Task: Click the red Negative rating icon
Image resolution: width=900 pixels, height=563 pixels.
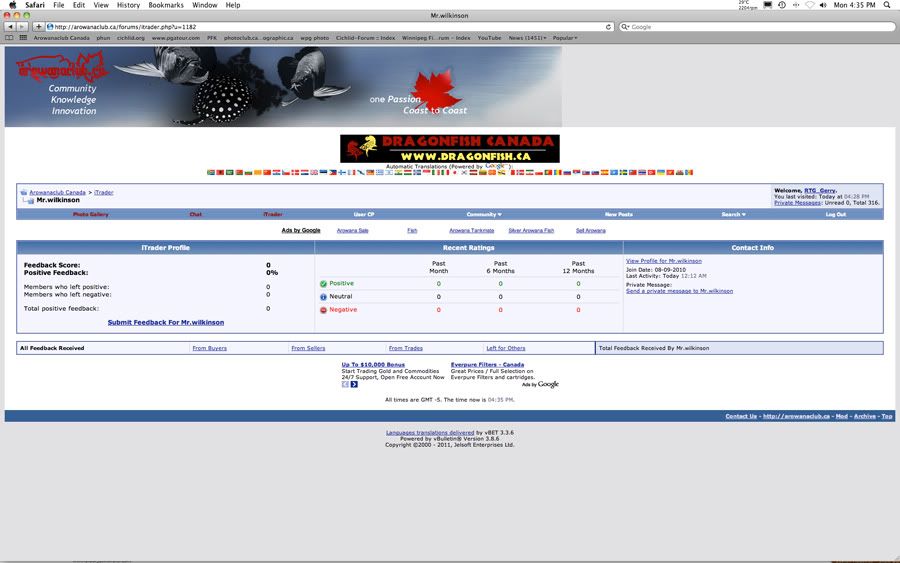Action: (x=323, y=310)
